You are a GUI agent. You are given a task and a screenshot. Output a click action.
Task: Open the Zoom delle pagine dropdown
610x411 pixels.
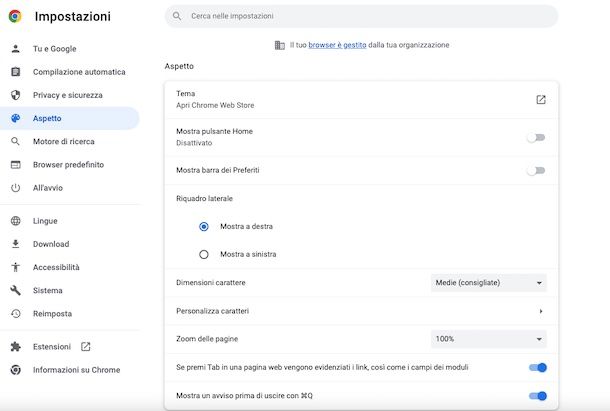[x=489, y=339]
